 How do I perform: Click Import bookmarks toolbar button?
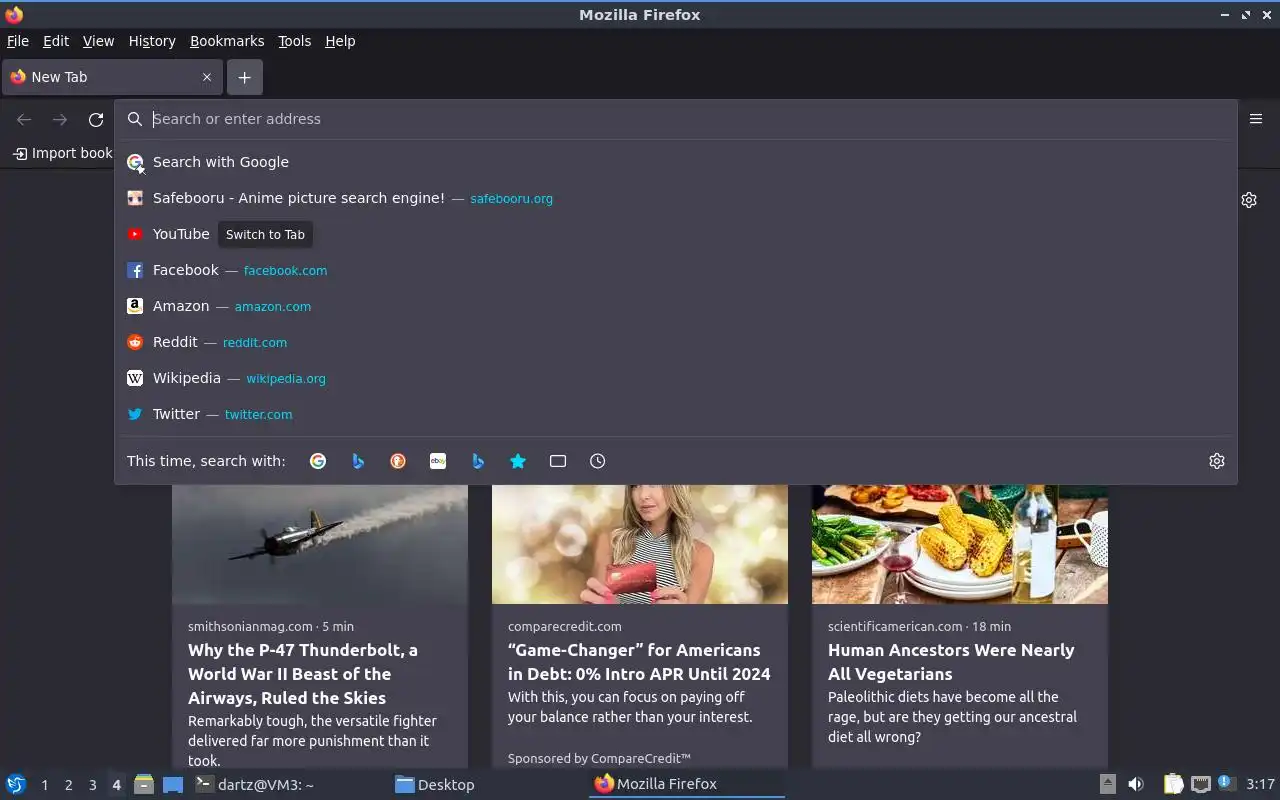[63, 153]
